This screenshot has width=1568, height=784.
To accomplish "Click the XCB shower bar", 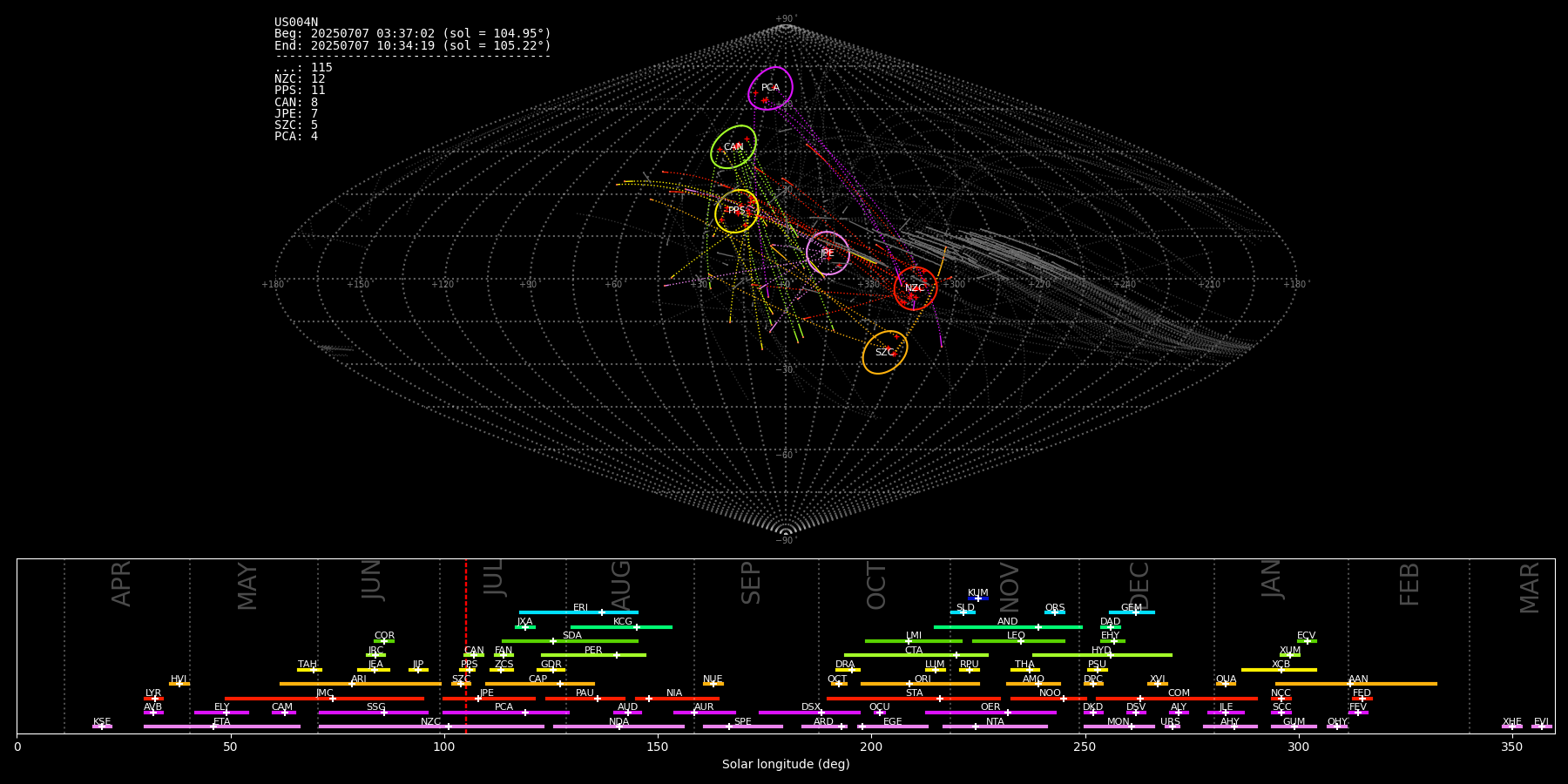I will click(x=1279, y=669).
